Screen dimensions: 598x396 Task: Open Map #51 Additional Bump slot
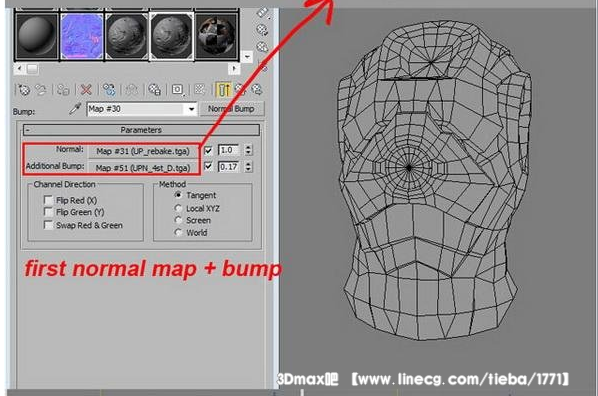[143, 168]
